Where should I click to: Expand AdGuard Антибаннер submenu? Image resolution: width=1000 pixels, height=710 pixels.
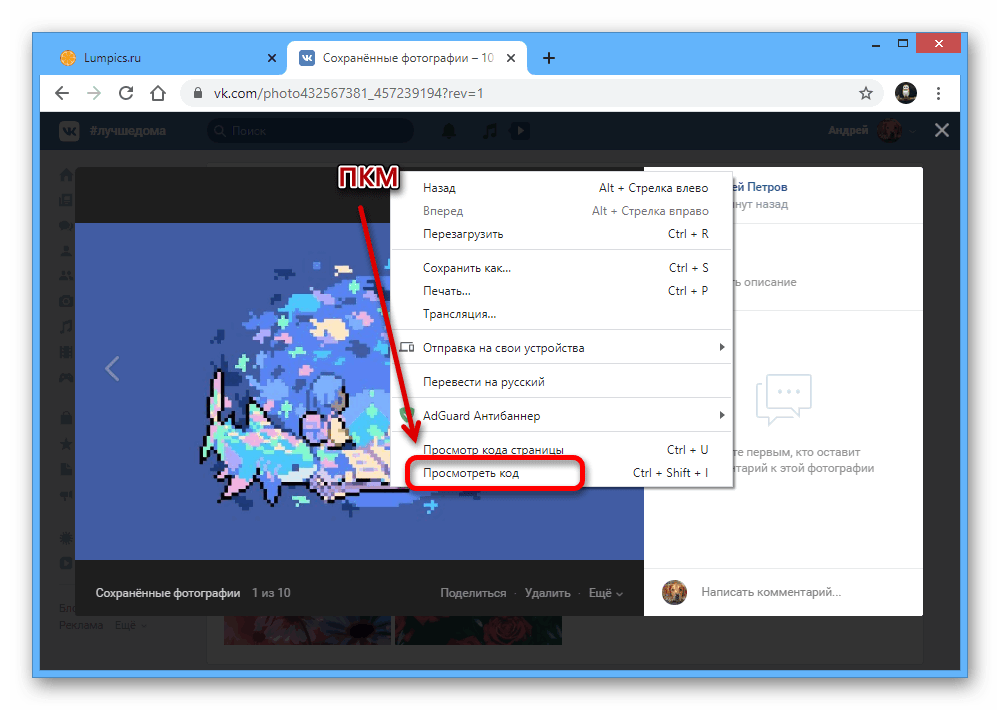pos(561,415)
